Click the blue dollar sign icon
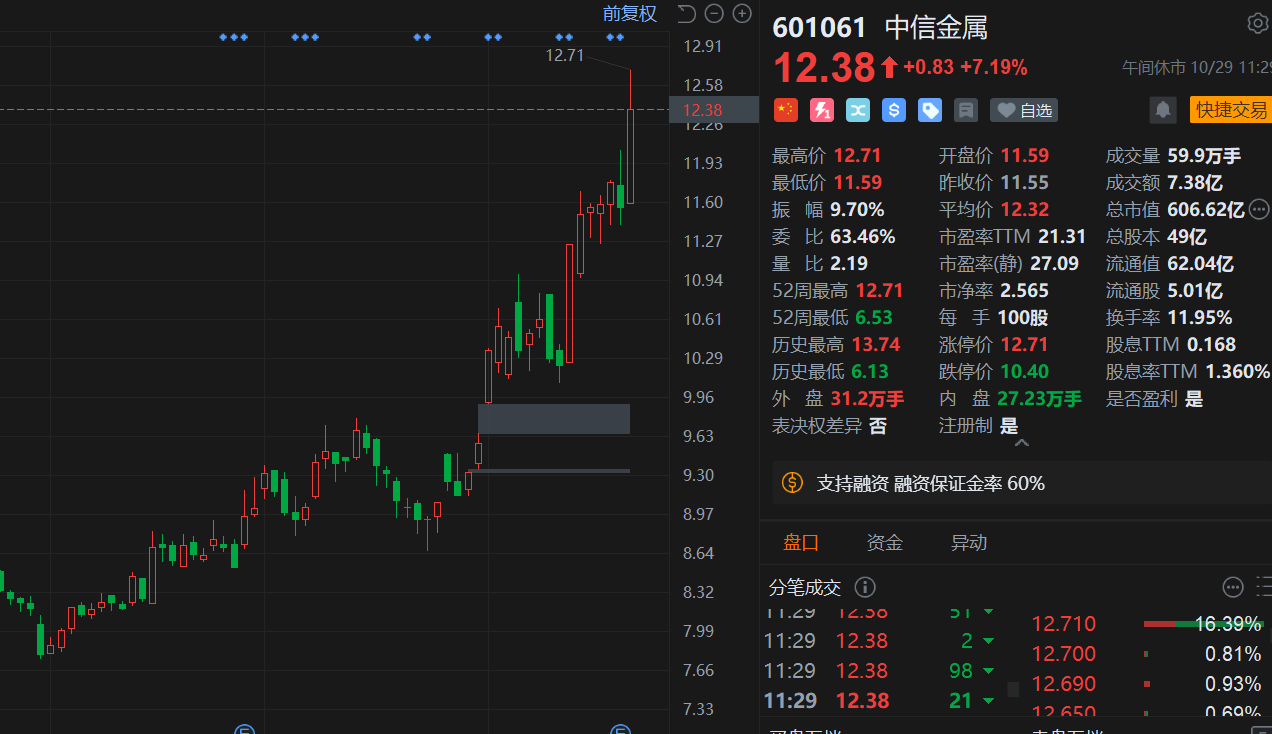This screenshot has width=1272, height=734. pos(894,110)
